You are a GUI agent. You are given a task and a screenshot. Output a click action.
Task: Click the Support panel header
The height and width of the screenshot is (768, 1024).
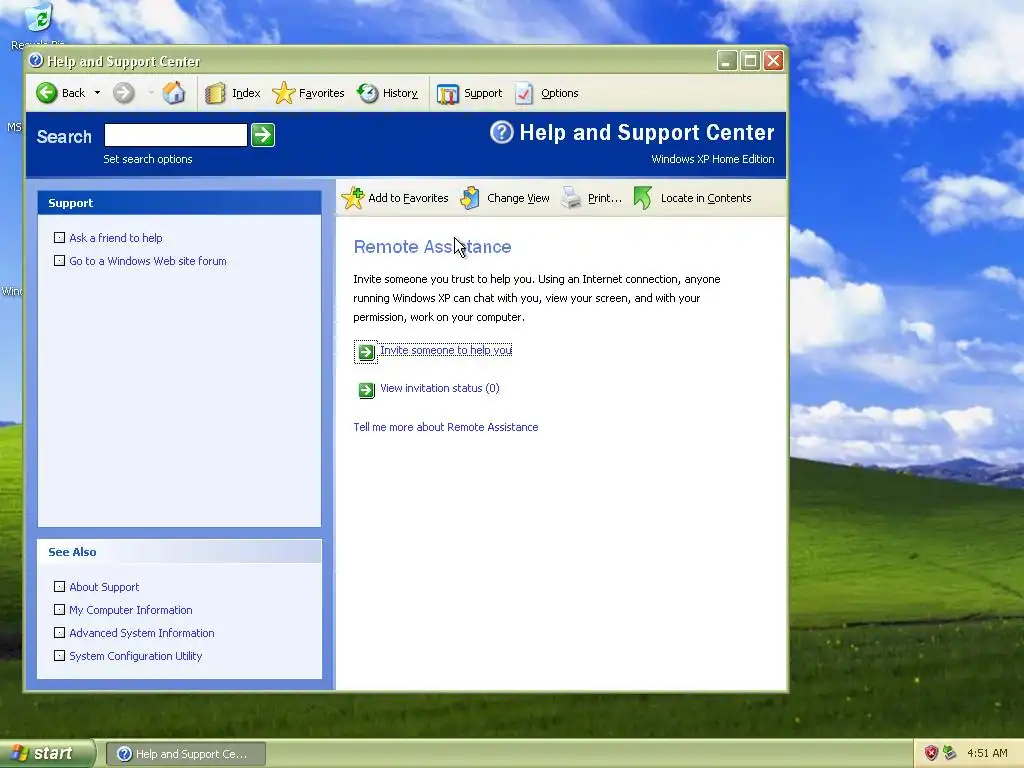click(x=179, y=203)
